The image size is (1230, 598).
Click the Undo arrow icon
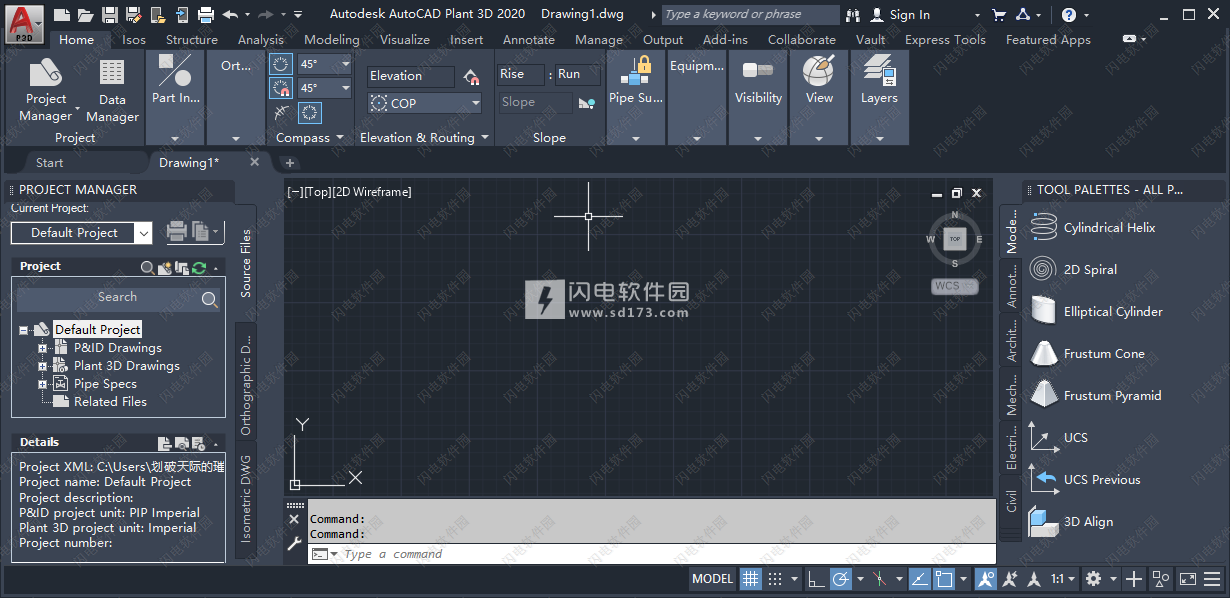point(231,15)
